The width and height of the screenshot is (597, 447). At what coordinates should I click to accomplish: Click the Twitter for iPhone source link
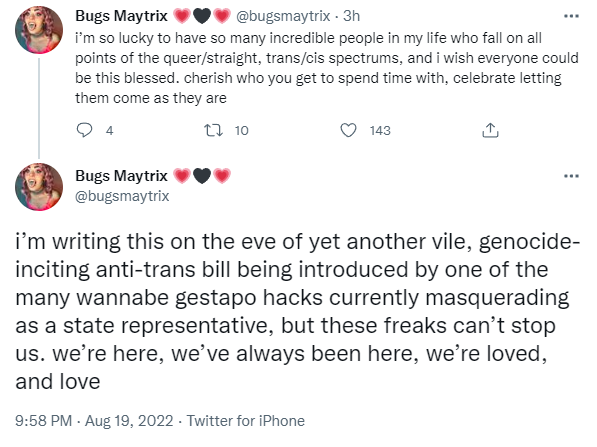coord(246,421)
